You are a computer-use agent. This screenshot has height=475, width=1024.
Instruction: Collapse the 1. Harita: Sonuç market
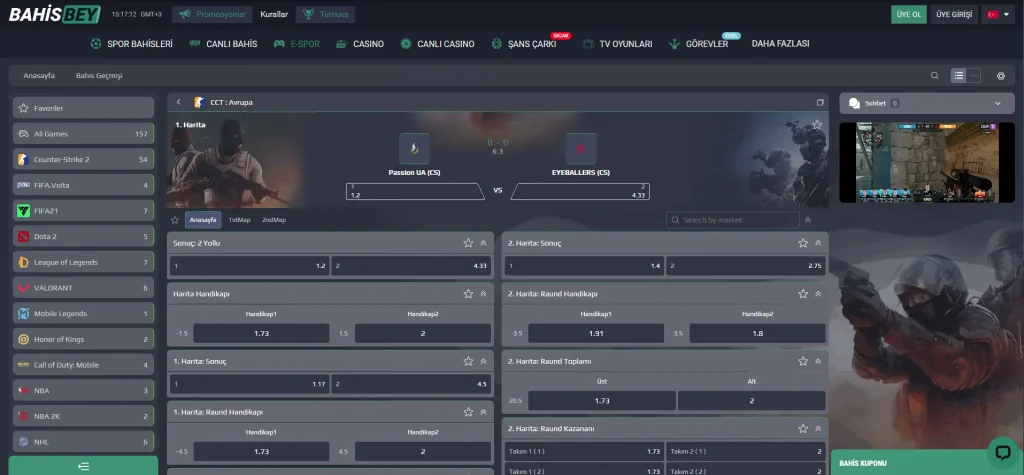[x=483, y=361]
